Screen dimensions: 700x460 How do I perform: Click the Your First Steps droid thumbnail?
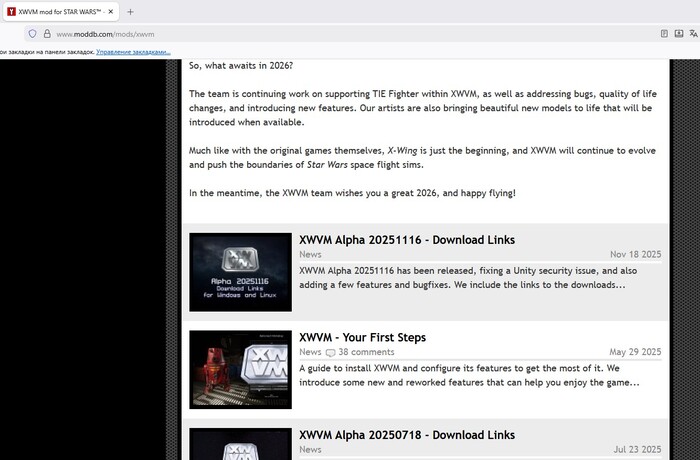[240, 369]
